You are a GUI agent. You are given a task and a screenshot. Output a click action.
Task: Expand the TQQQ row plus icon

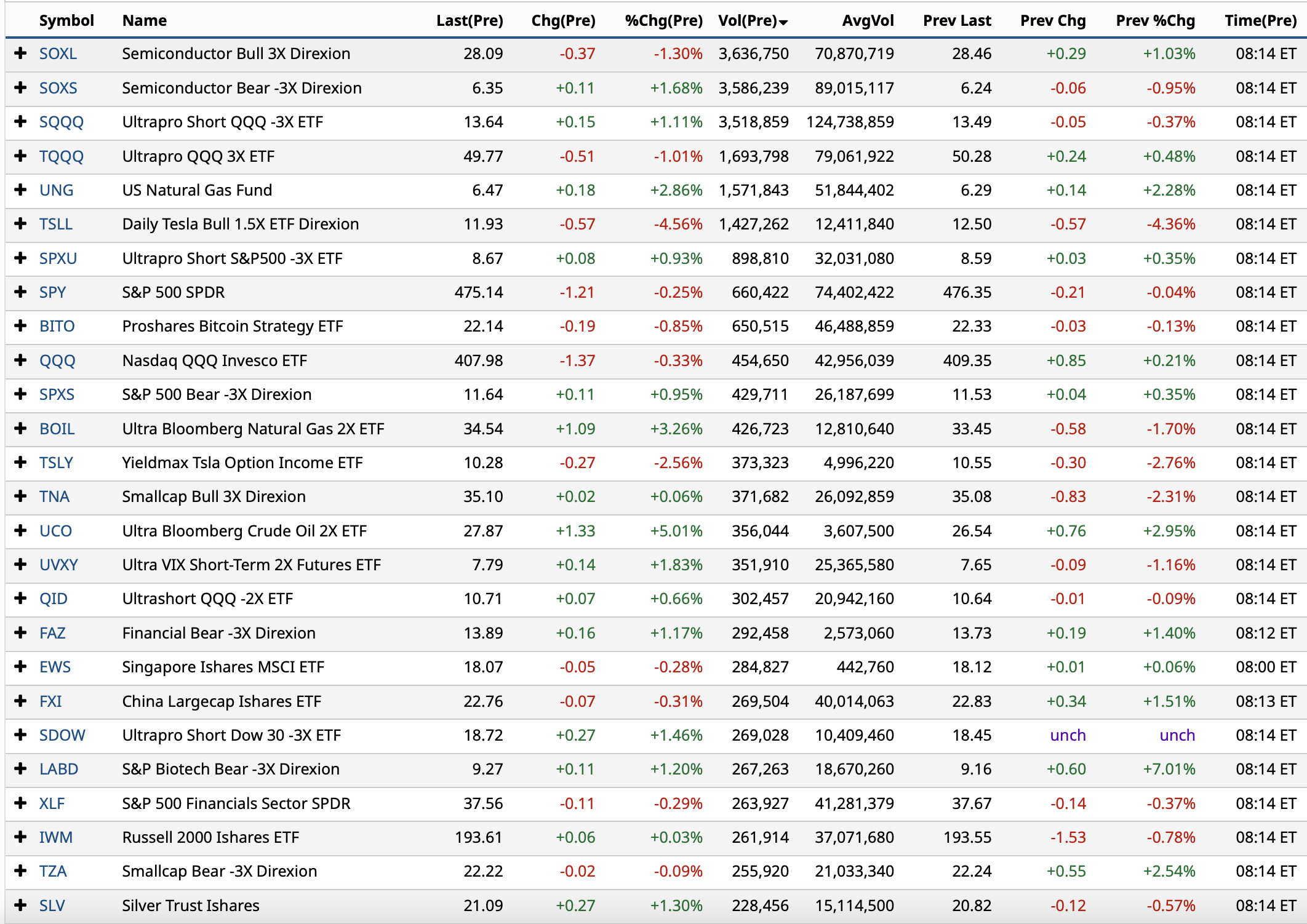(20, 156)
